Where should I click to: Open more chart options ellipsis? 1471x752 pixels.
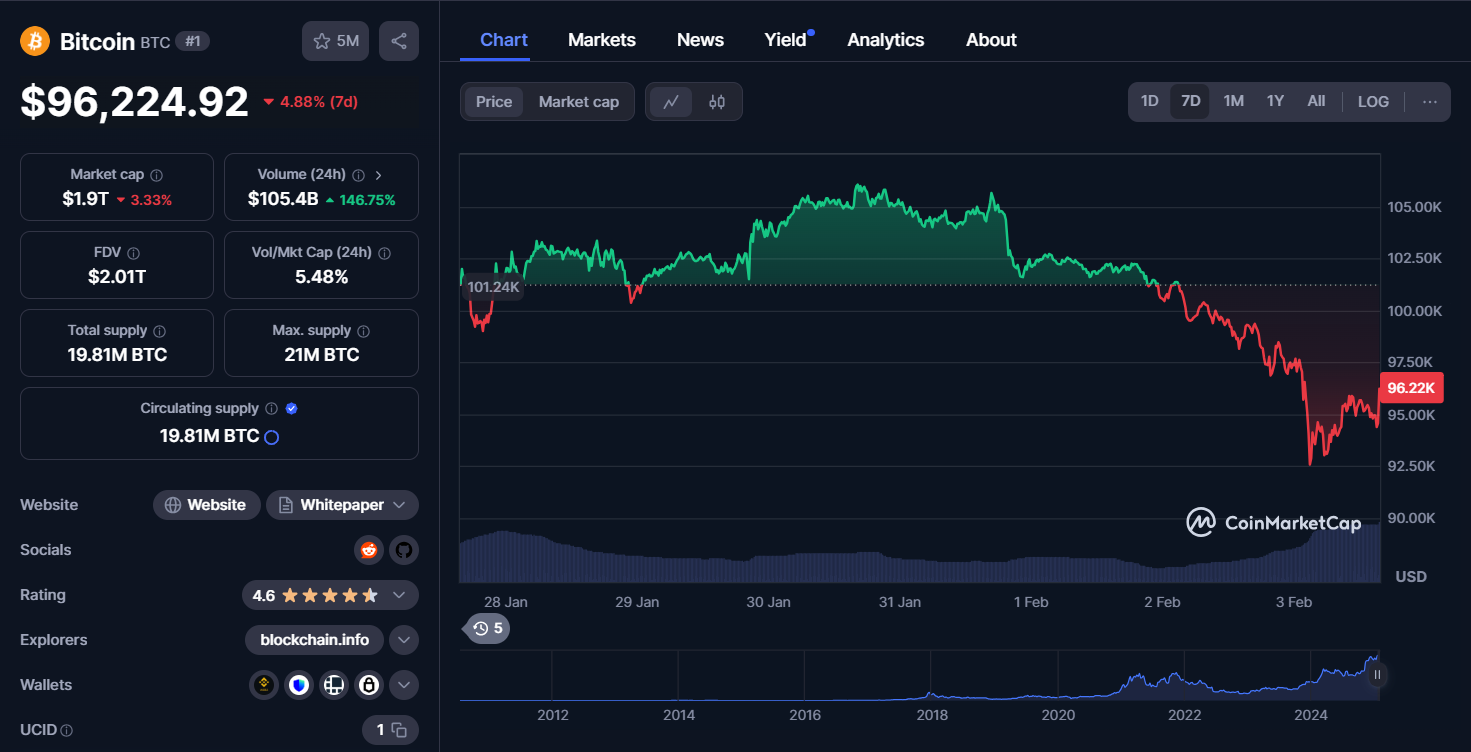pos(1430,101)
